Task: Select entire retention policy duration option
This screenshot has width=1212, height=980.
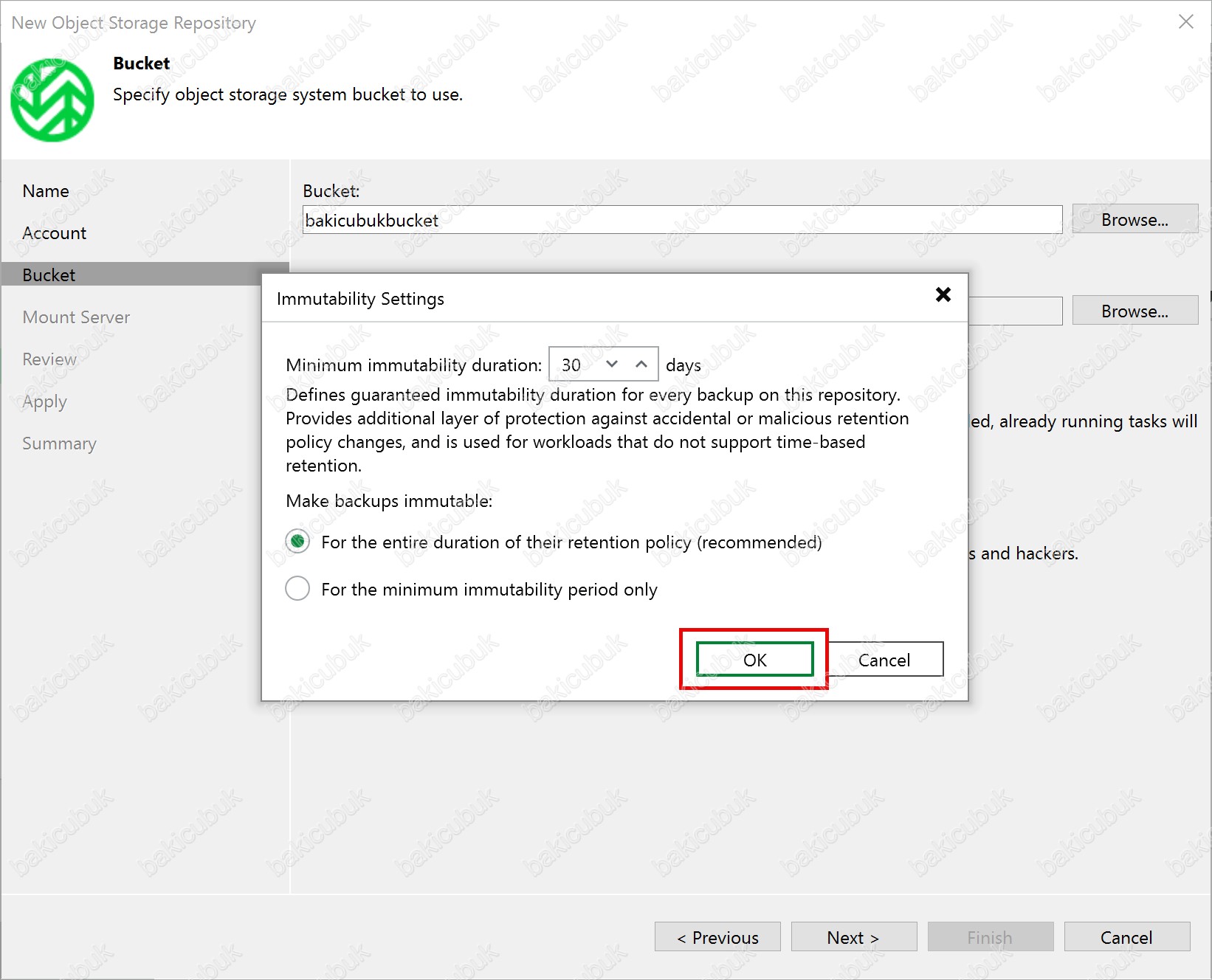Action: coord(297,542)
